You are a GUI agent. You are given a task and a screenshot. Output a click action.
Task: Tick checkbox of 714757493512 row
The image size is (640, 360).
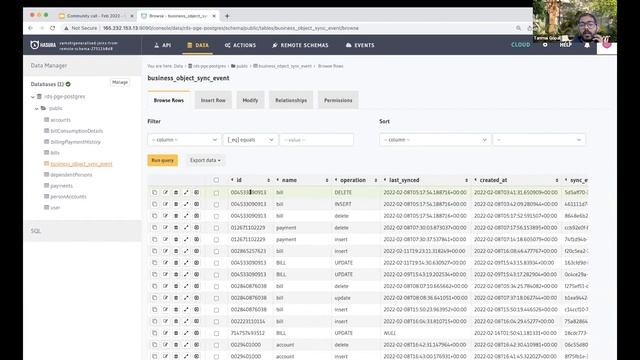(216, 333)
